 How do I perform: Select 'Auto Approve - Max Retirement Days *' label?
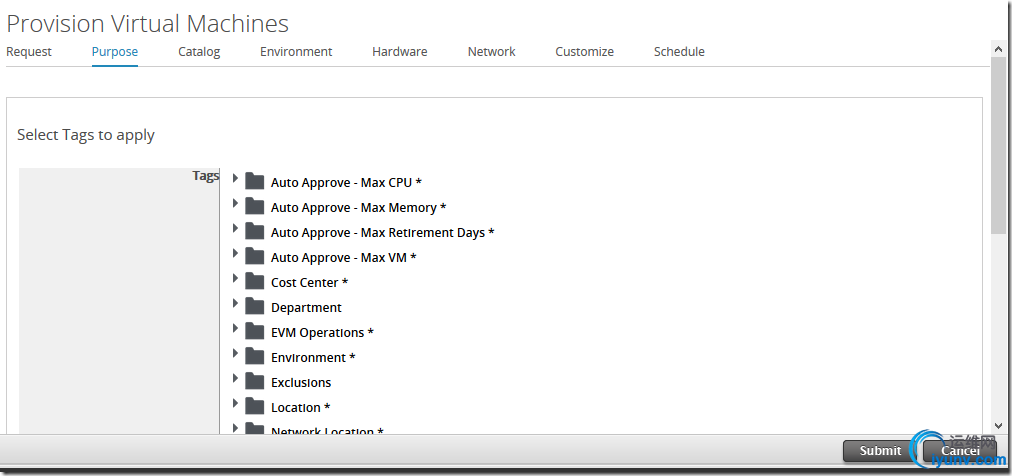[382, 232]
